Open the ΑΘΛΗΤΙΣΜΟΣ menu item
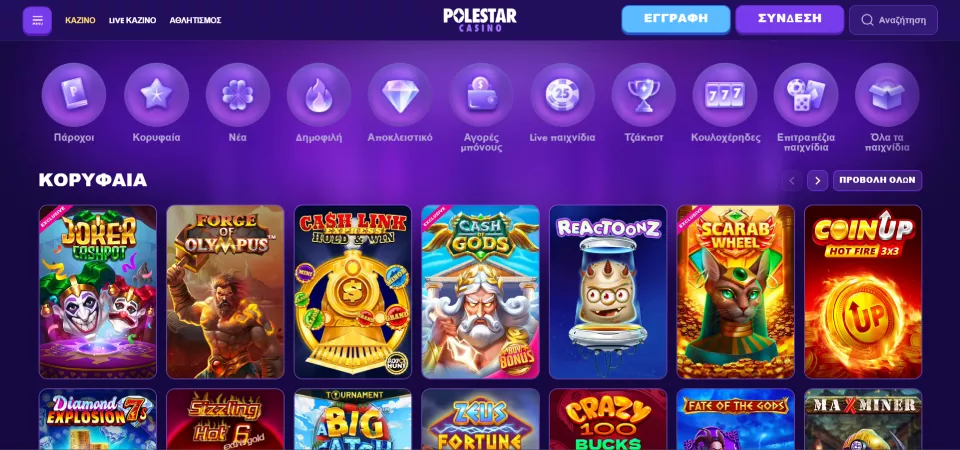The height and width of the screenshot is (450, 960). point(195,20)
